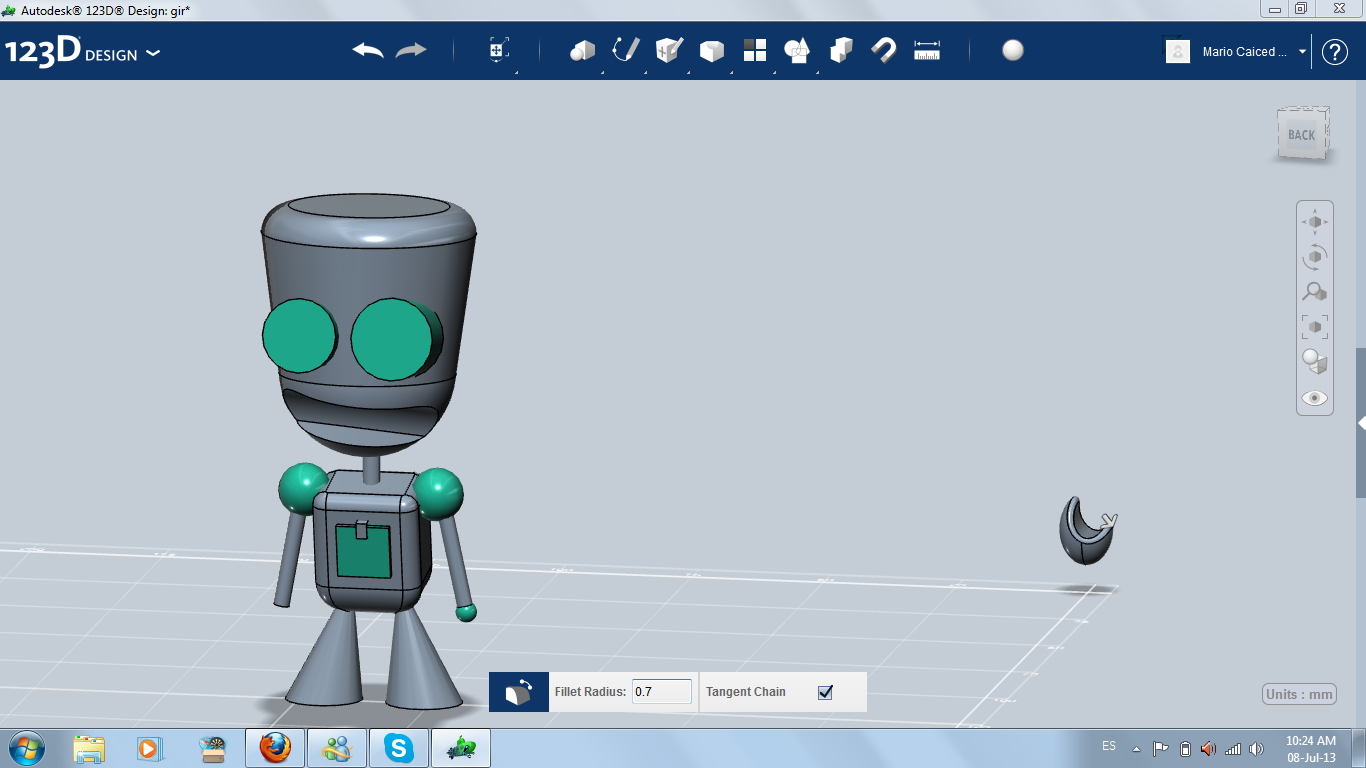Click the Fillet Radius input field
This screenshot has width=1366, height=768.
661,692
